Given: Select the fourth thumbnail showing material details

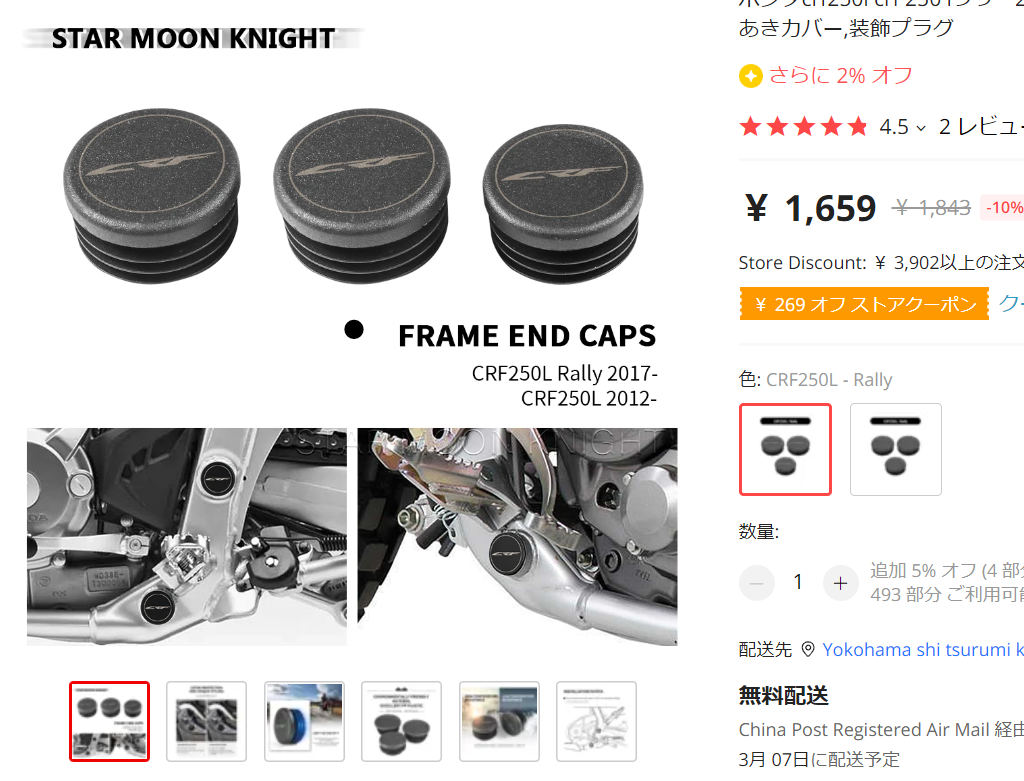Looking at the screenshot, I should pos(402,722).
